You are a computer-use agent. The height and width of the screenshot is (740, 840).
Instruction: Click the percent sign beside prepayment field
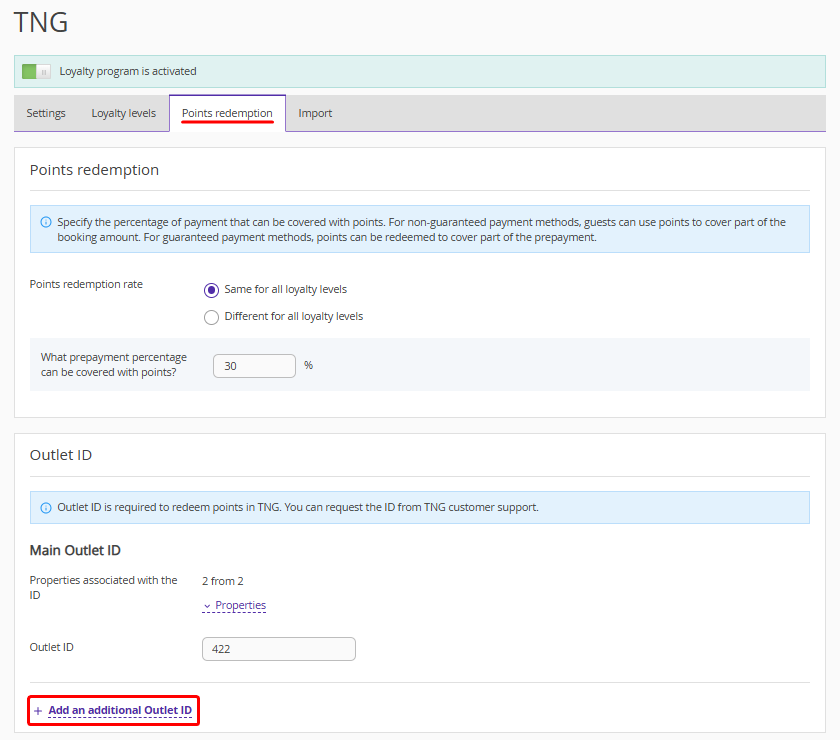tap(308, 366)
